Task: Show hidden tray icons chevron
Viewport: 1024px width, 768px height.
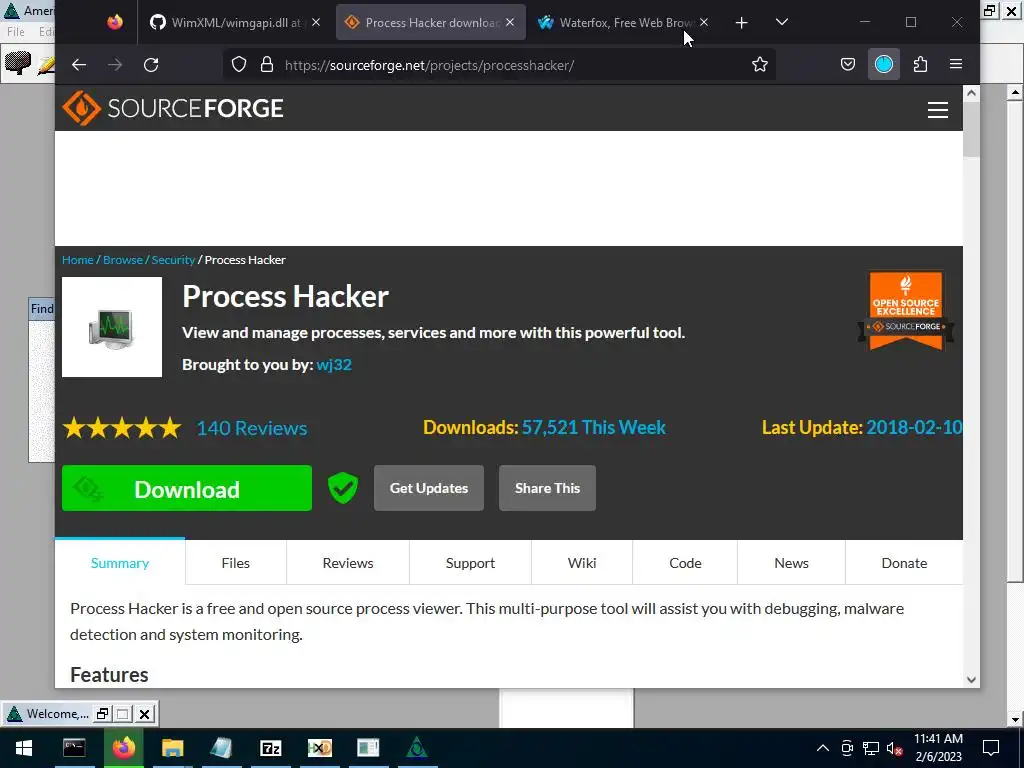Action: click(x=823, y=748)
